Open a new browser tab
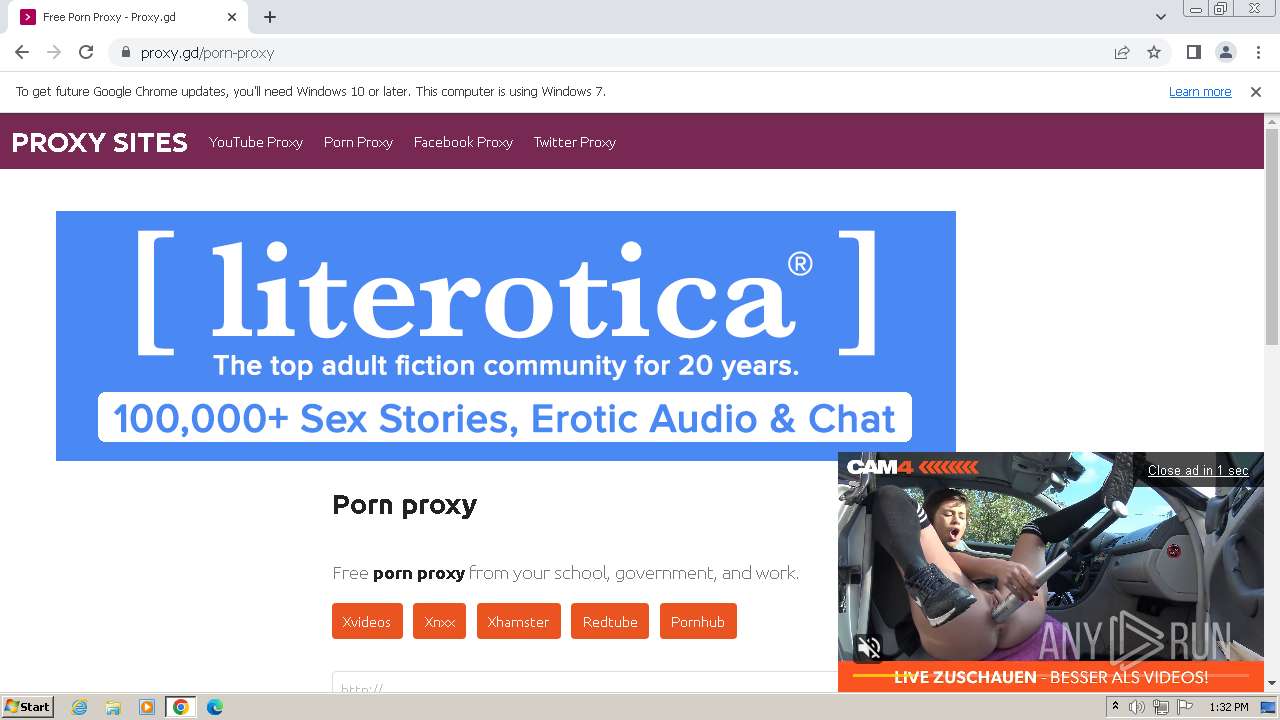 click(x=270, y=17)
